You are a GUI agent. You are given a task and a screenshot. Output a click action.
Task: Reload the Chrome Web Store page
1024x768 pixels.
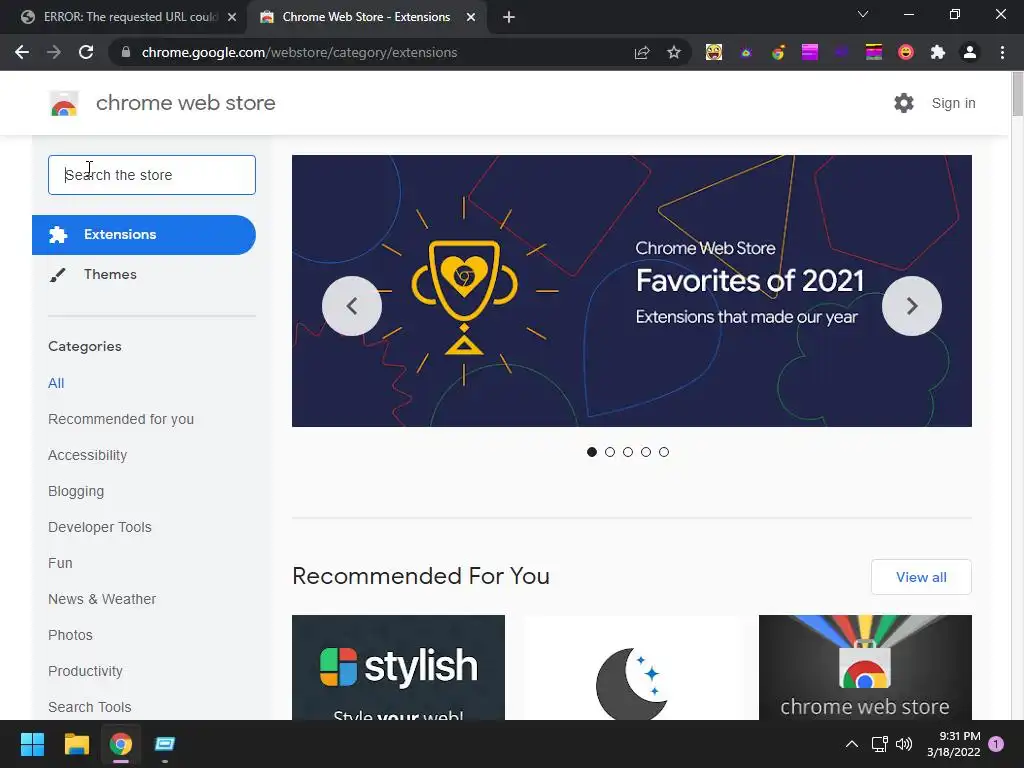click(86, 52)
